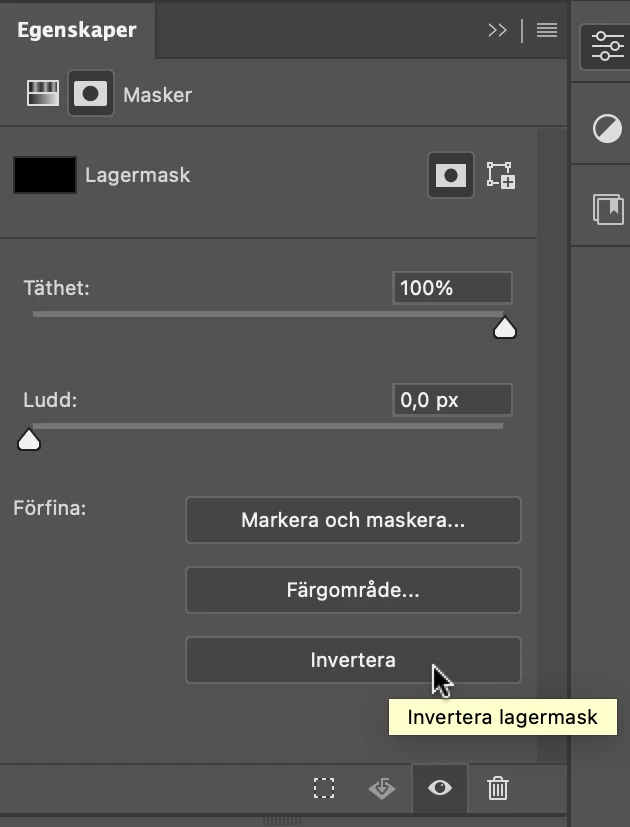Toggle mask visibility eye icon
Screen dimensions: 630x827
click(440, 788)
